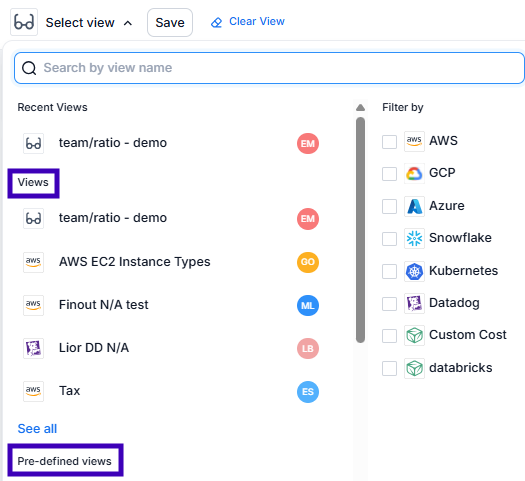Click the Search by view name field
This screenshot has height=481, width=525.
[269, 68]
